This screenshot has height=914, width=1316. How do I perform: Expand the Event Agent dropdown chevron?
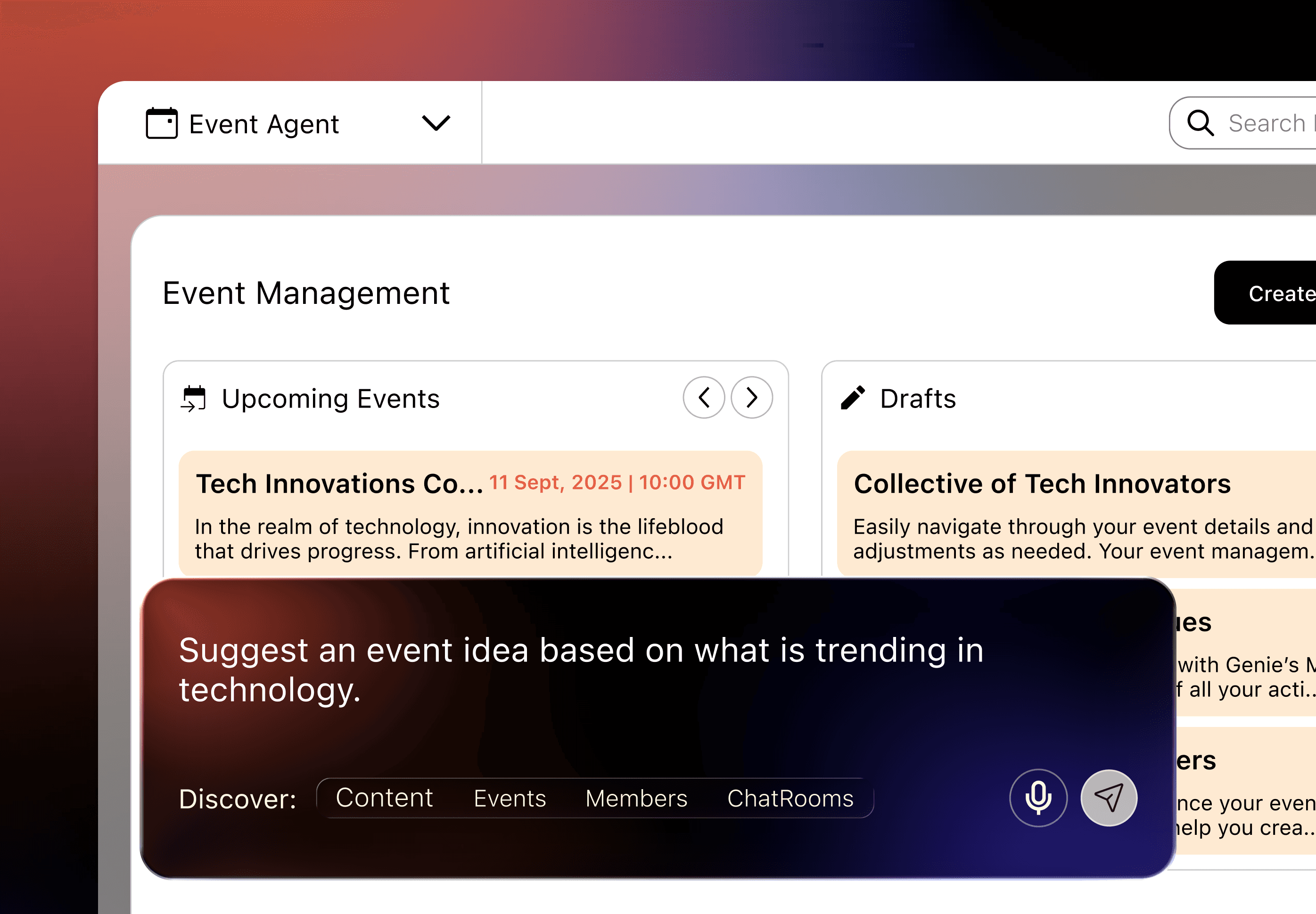(x=436, y=123)
